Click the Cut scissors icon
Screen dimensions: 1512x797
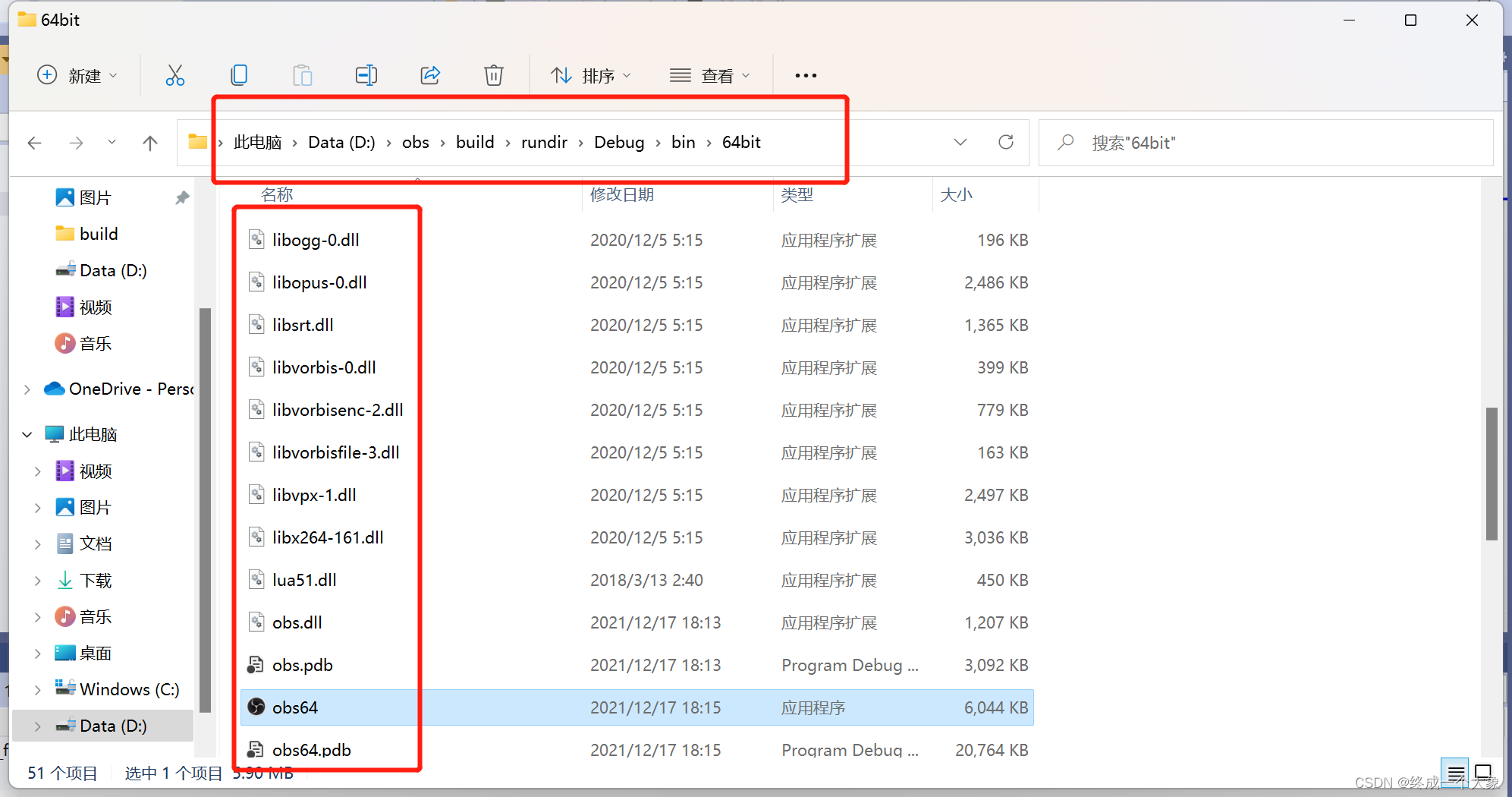175,75
